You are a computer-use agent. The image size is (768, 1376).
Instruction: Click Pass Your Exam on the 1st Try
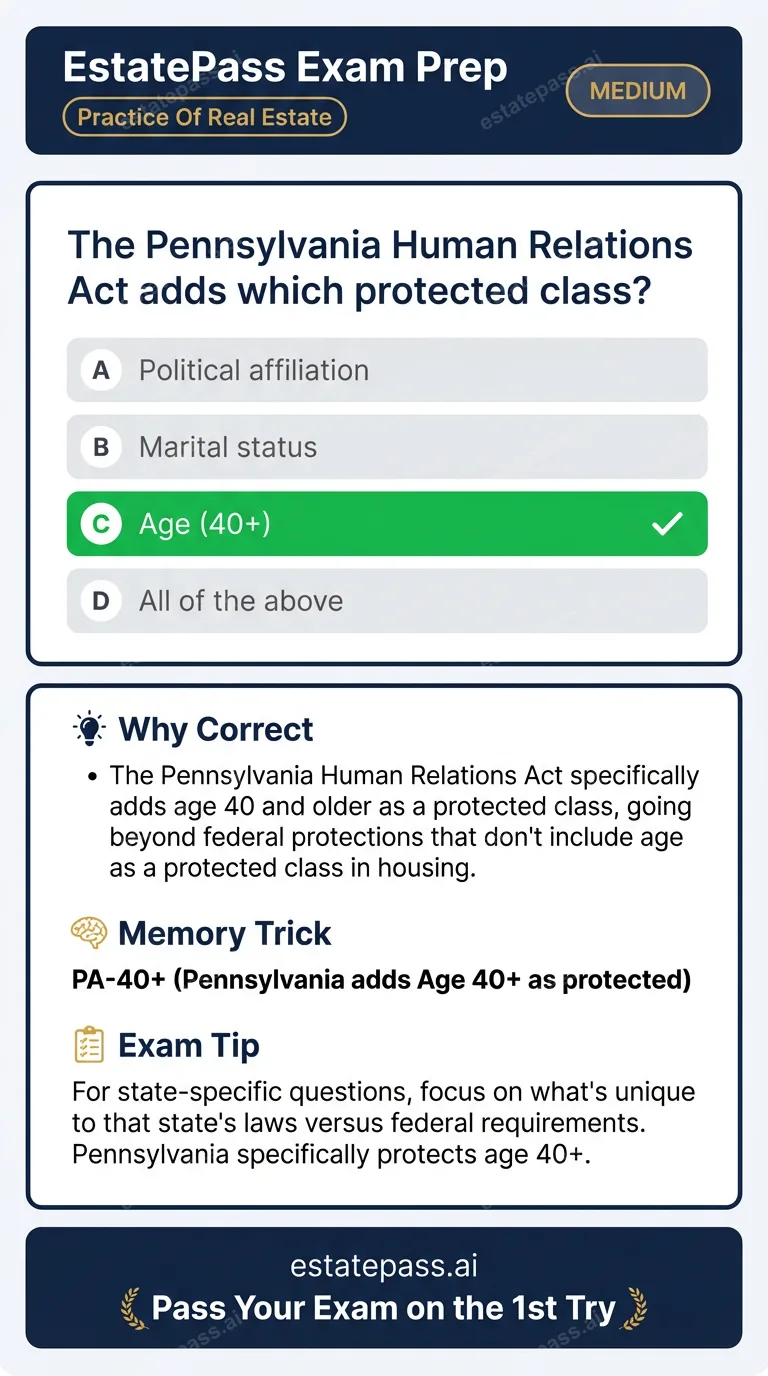(382, 1308)
